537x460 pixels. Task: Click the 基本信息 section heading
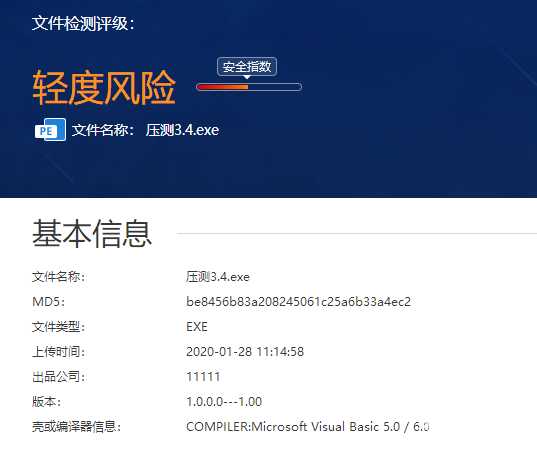92,234
